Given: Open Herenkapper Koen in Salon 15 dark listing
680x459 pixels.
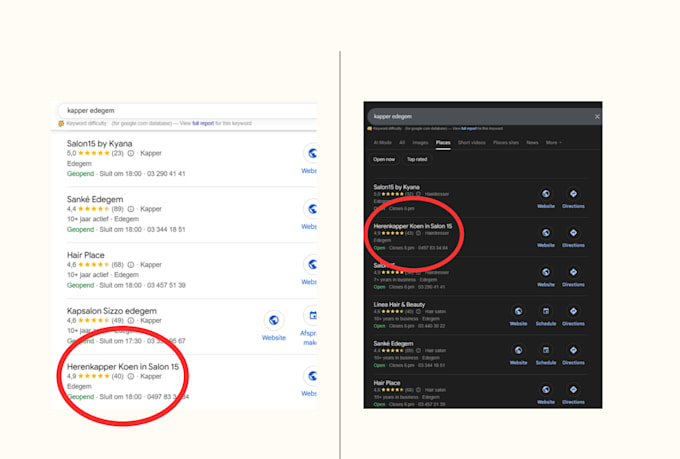Looking at the screenshot, I should coord(412,226).
